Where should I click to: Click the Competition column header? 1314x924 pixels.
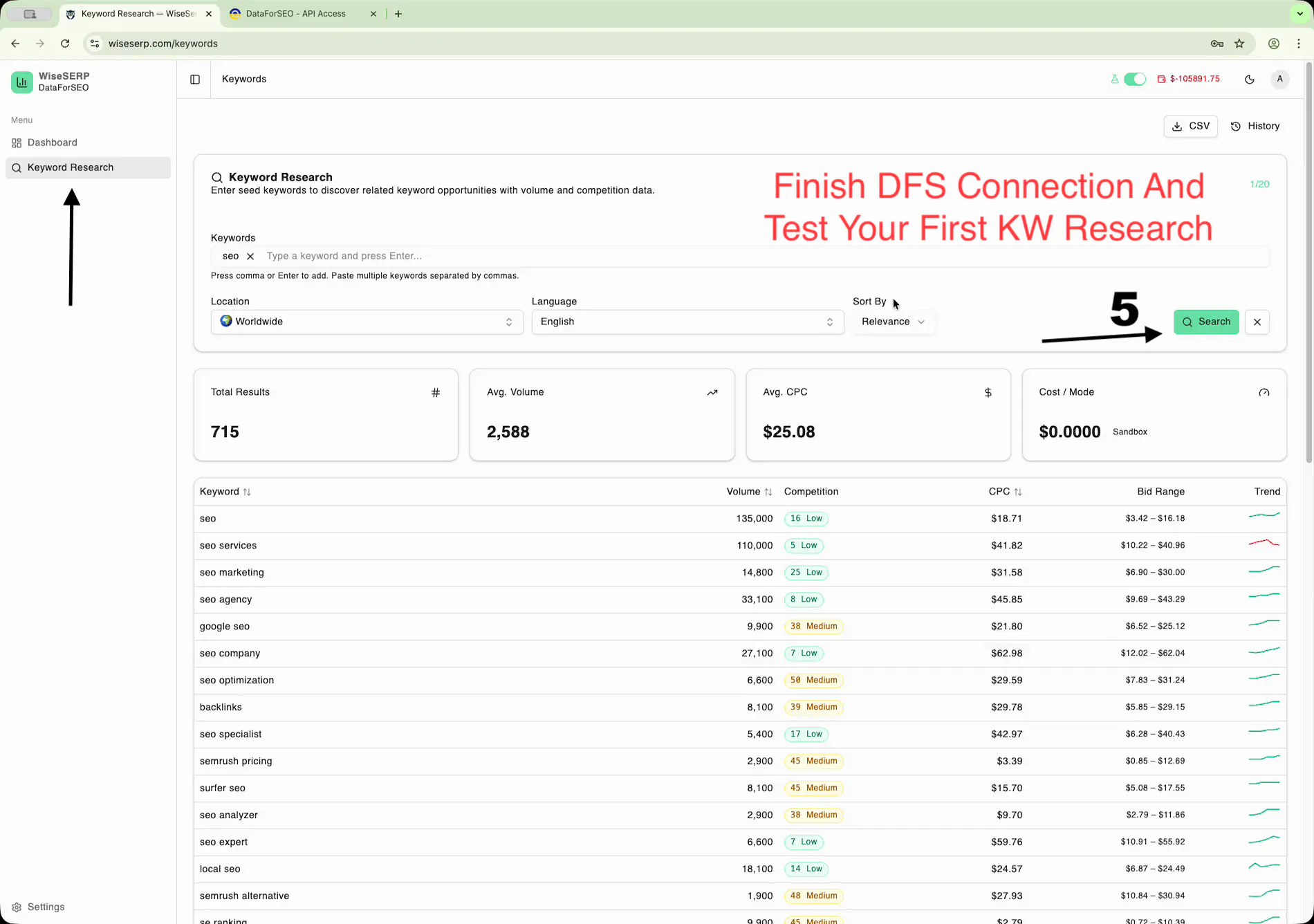tap(811, 492)
